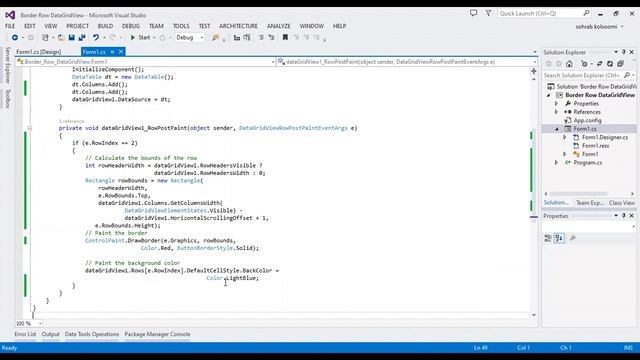Click the Solution Explorer horizontal scrollbar
The image size is (640, 360).
coord(579,194)
